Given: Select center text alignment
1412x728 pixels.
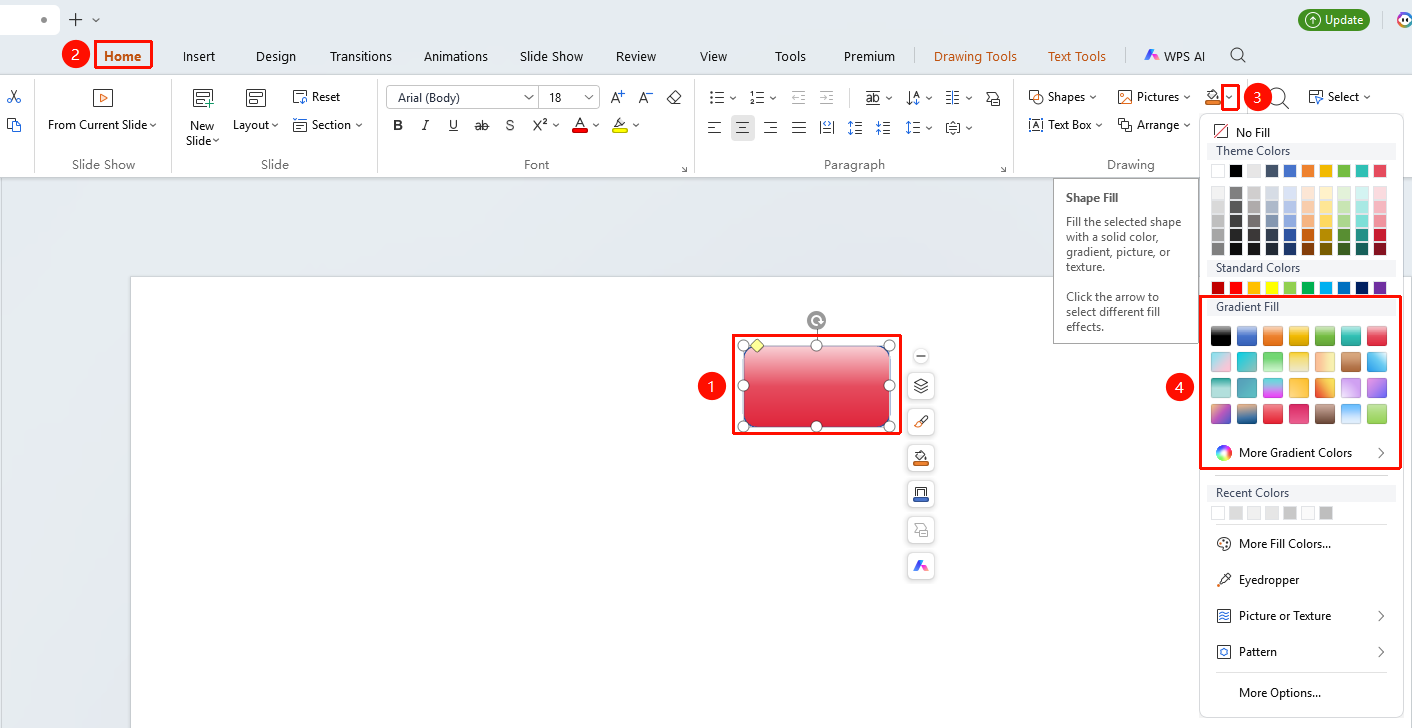Looking at the screenshot, I should 743,127.
